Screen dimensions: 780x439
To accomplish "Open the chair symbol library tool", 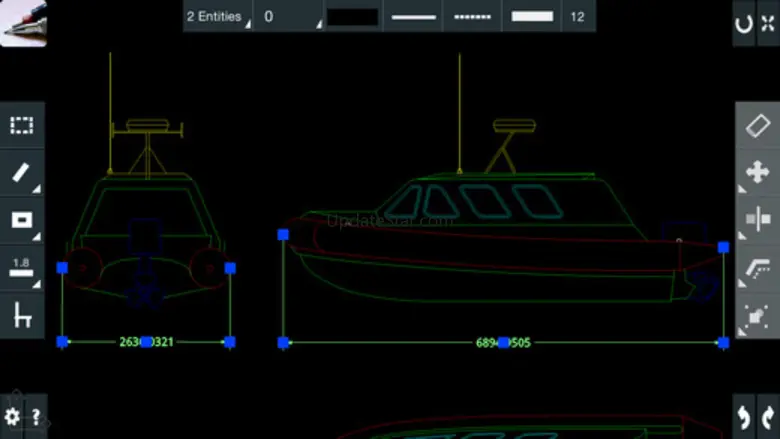I will [x=22, y=315].
